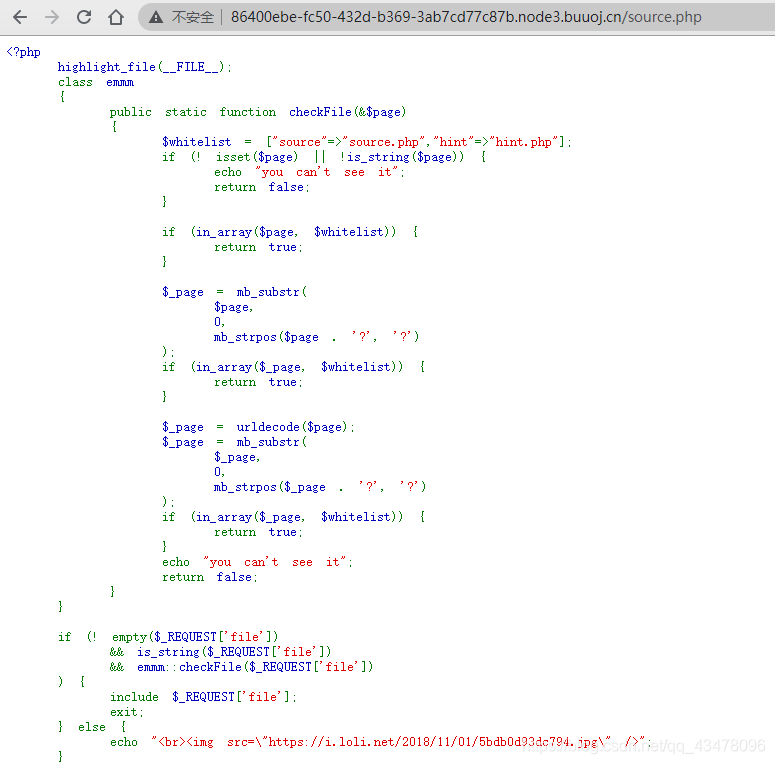This screenshot has width=775, height=764.
Task: Click "mb_strpos($page . '?', '?')" line
Action: [x=316, y=337]
